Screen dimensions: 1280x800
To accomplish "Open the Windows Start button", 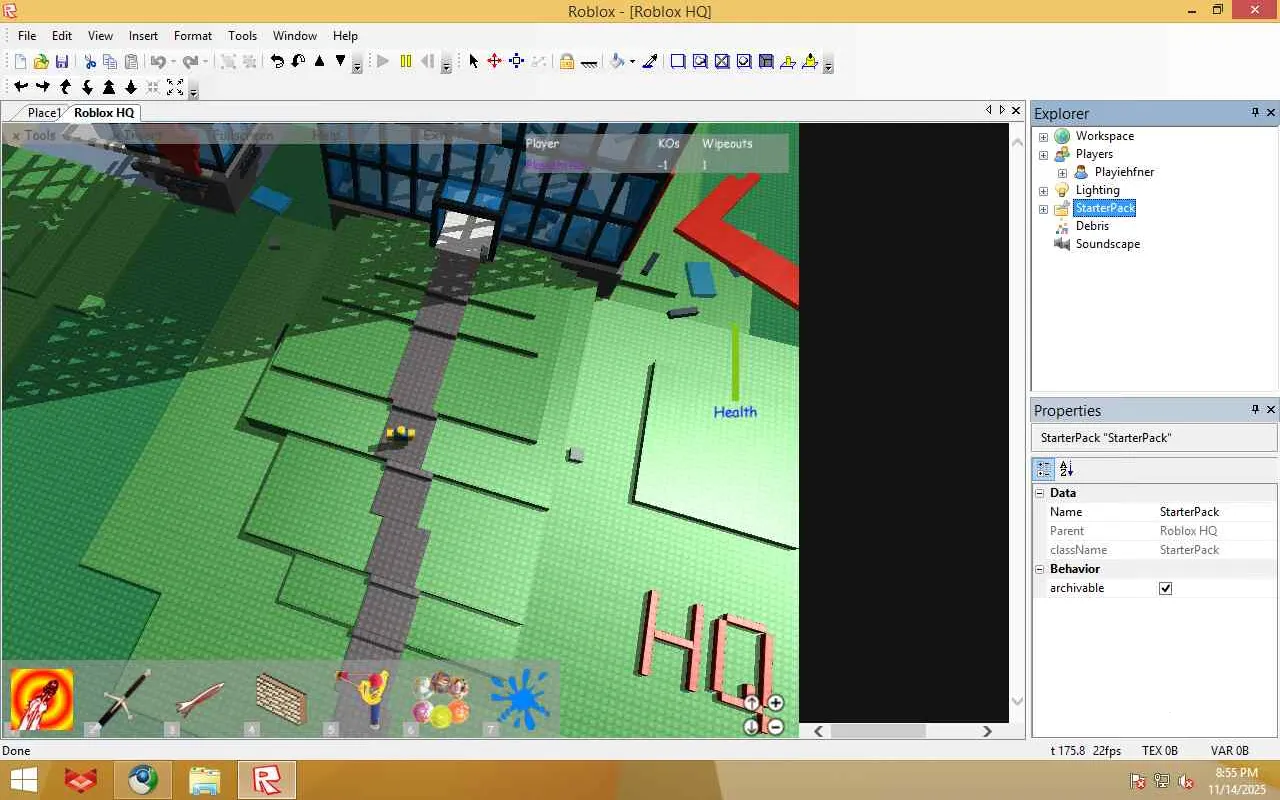I will (24, 780).
